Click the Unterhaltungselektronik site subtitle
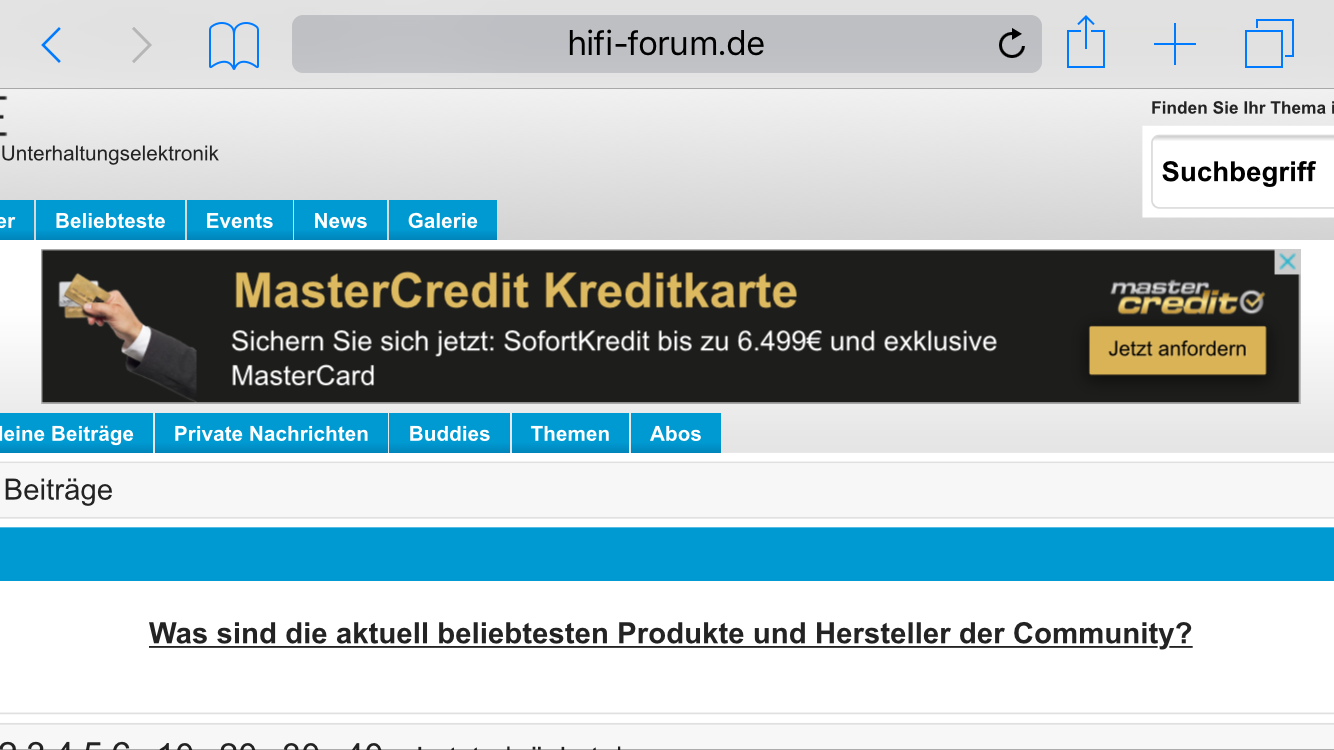Screen dimensions: 1334x750 pos(110,154)
